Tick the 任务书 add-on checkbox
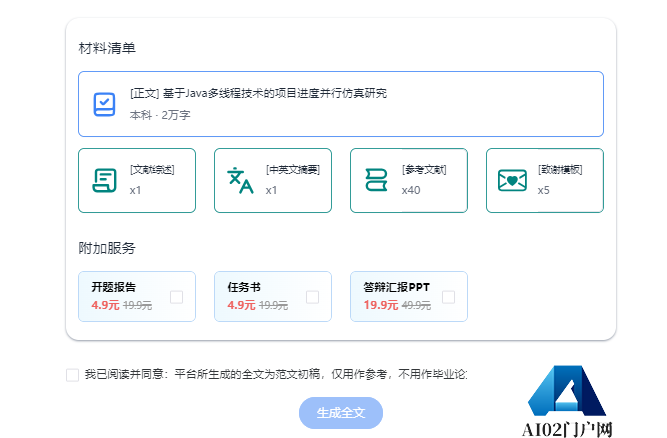Image resolution: width=667 pixels, height=438 pixels. (x=313, y=297)
